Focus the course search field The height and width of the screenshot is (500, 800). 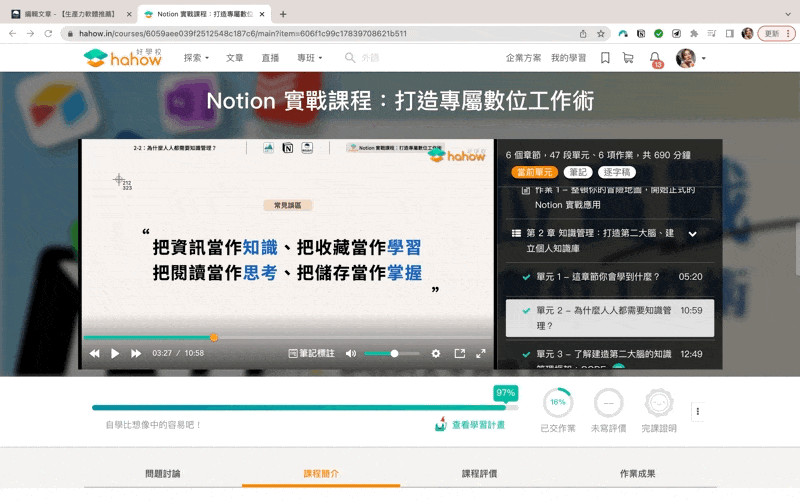[x=370, y=58]
